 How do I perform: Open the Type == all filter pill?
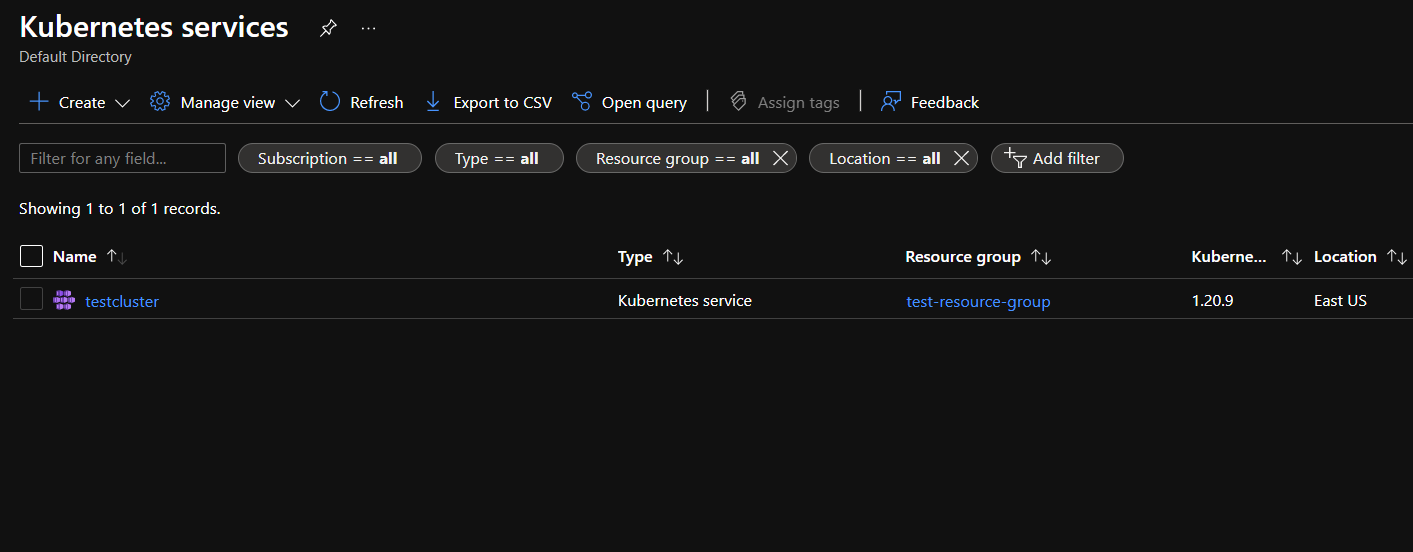coord(498,158)
